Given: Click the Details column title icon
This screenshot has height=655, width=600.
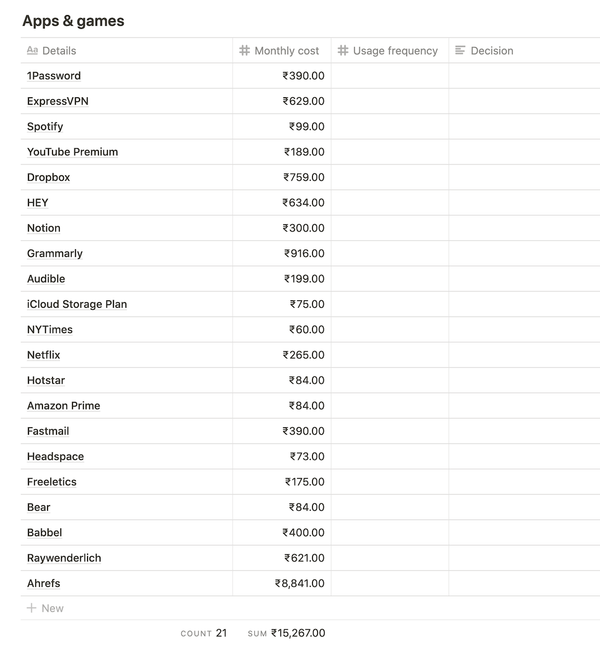Looking at the screenshot, I should [32, 51].
